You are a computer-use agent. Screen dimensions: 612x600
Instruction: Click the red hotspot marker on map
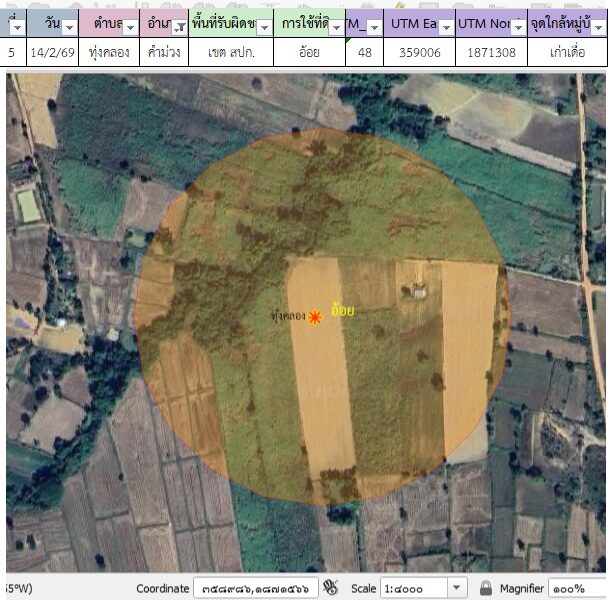(315, 317)
